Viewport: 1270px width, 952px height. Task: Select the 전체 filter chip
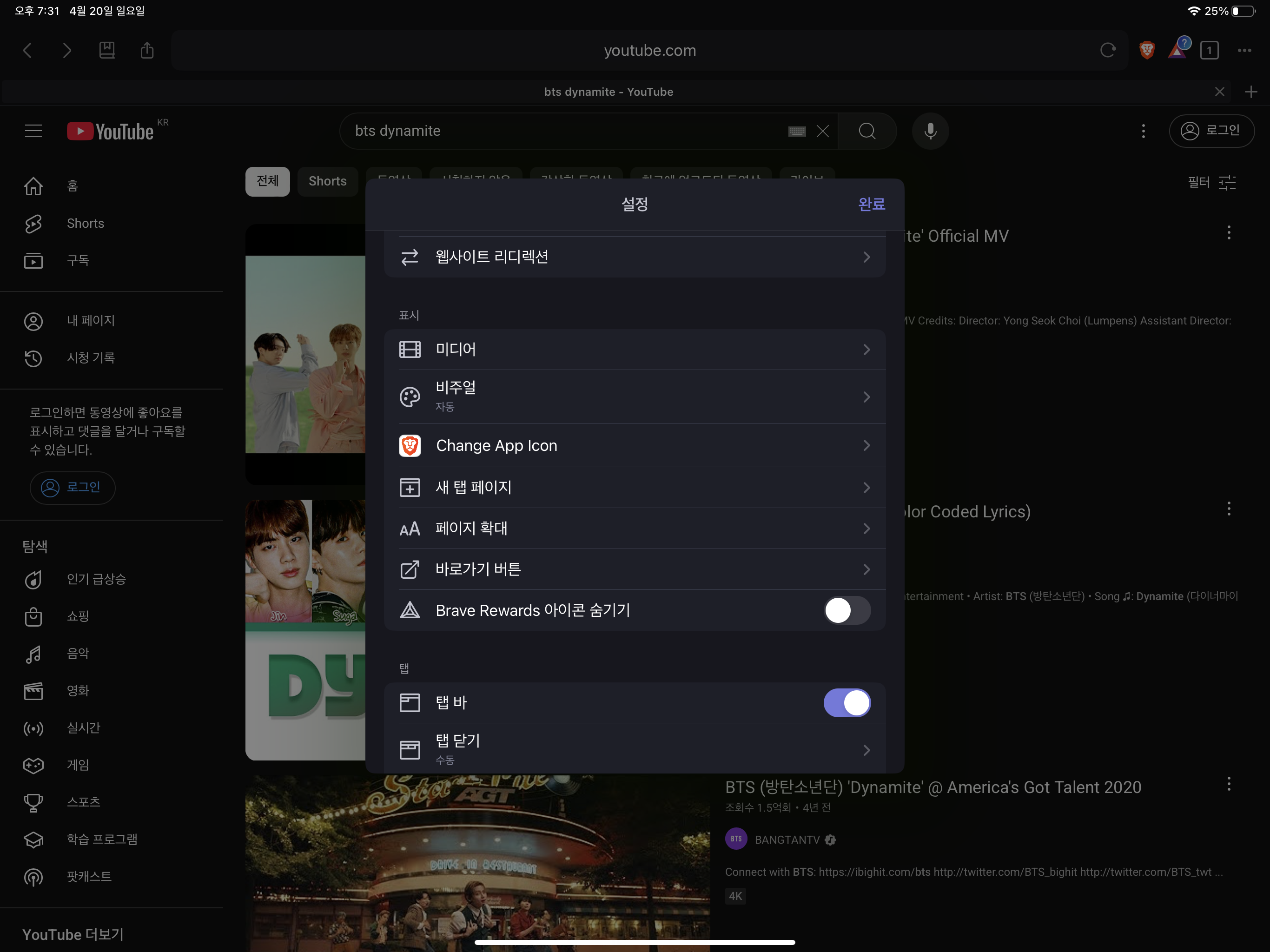[268, 181]
